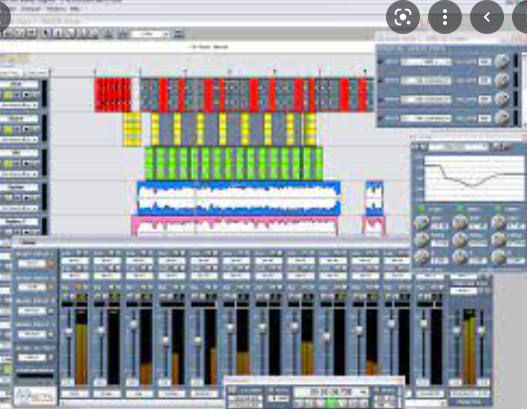Image resolution: width=527 pixels, height=409 pixels.
Task: Open the first row selector in the top-right panel
Action: pyautogui.click(x=426, y=62)
